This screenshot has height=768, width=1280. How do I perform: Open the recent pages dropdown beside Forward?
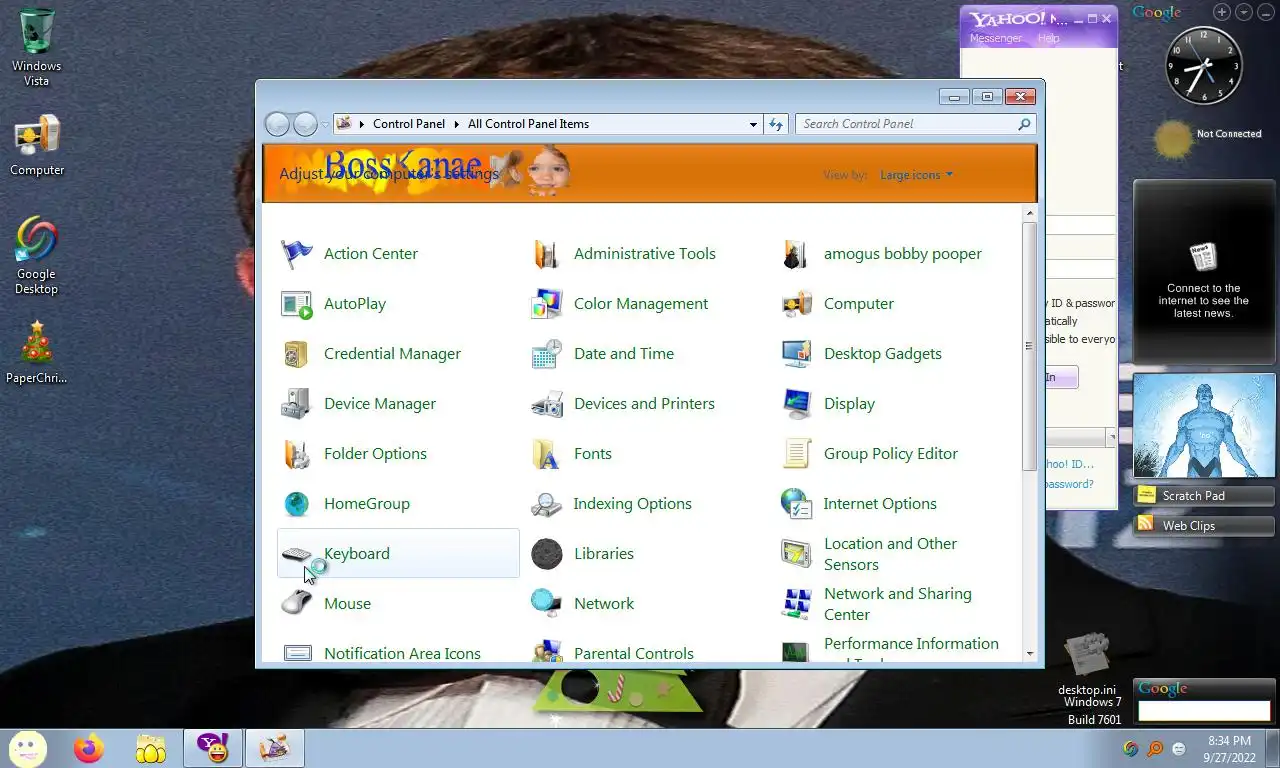tap(325, 125)
